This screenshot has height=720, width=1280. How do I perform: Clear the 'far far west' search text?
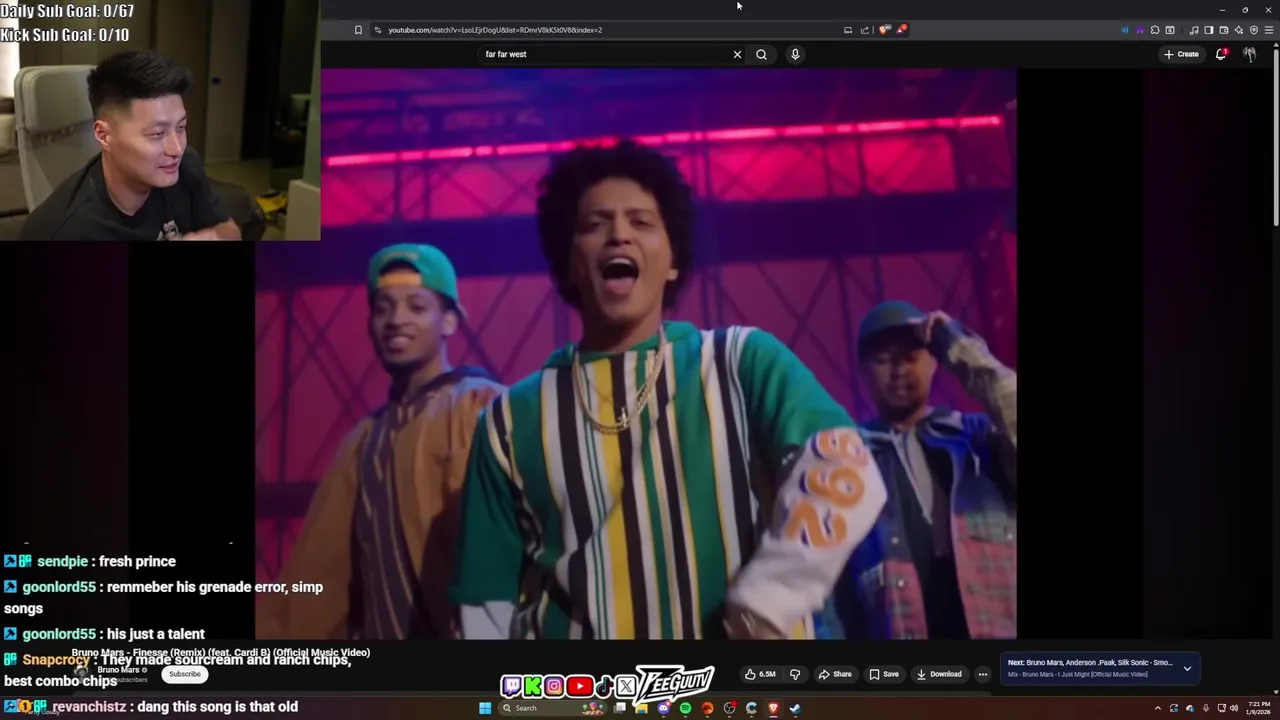point(737,54)
